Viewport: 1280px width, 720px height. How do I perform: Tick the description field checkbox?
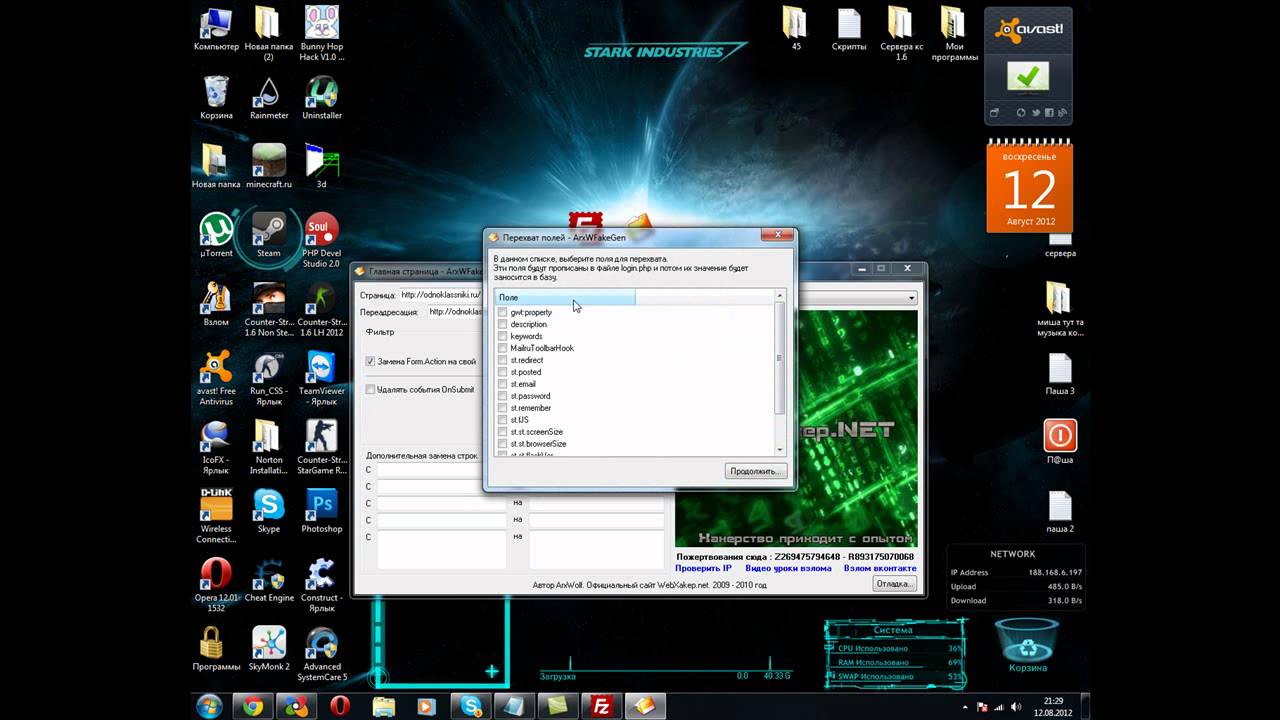[x=503, y=324]
